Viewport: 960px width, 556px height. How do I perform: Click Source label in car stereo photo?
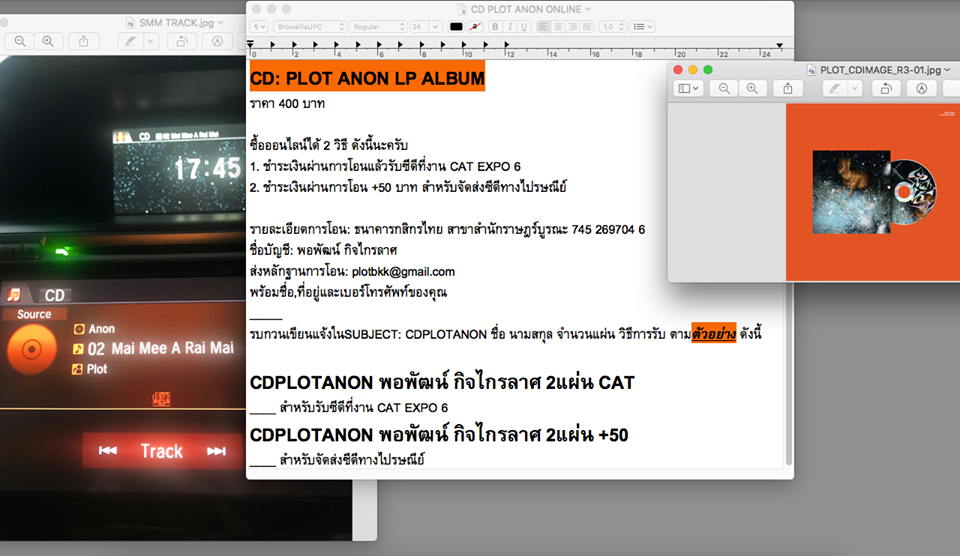[34, 314]
